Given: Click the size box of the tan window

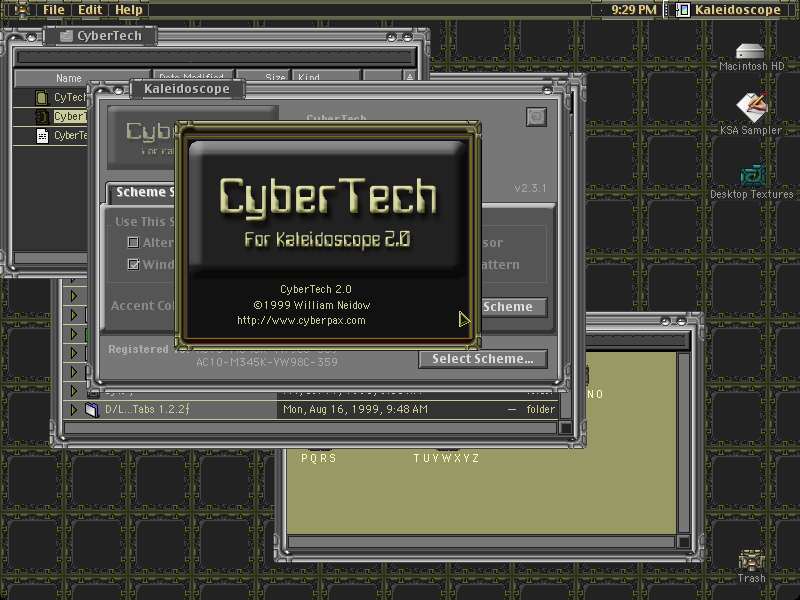Looking at the screenshot, I should click(683, 541).
